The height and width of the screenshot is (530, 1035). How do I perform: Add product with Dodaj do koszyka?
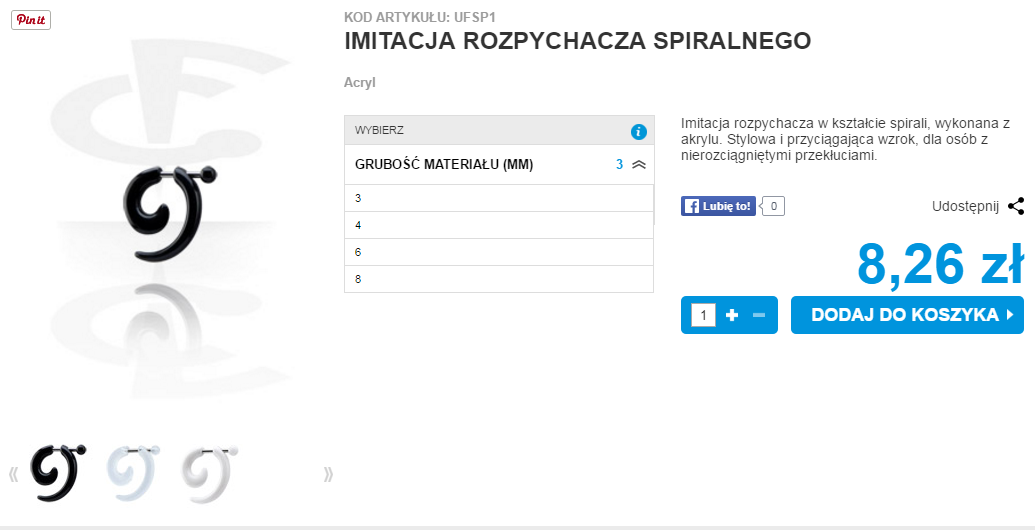pyautogui.click(x=907, y=315)
